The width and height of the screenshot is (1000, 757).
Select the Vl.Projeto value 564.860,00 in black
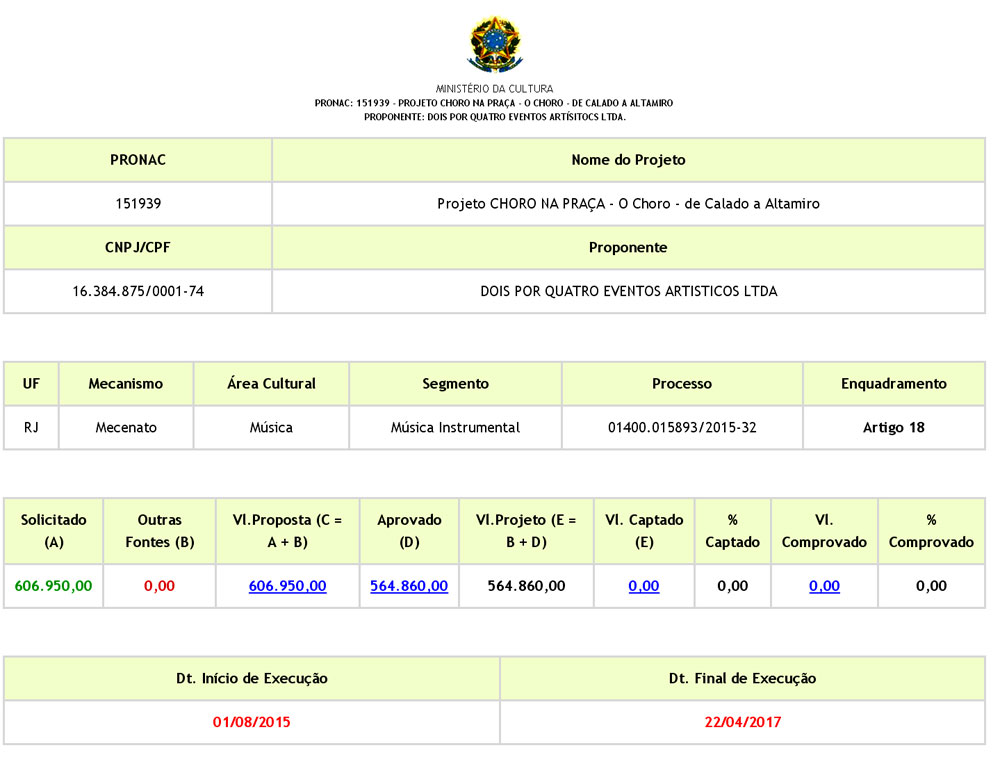[526, 585]
